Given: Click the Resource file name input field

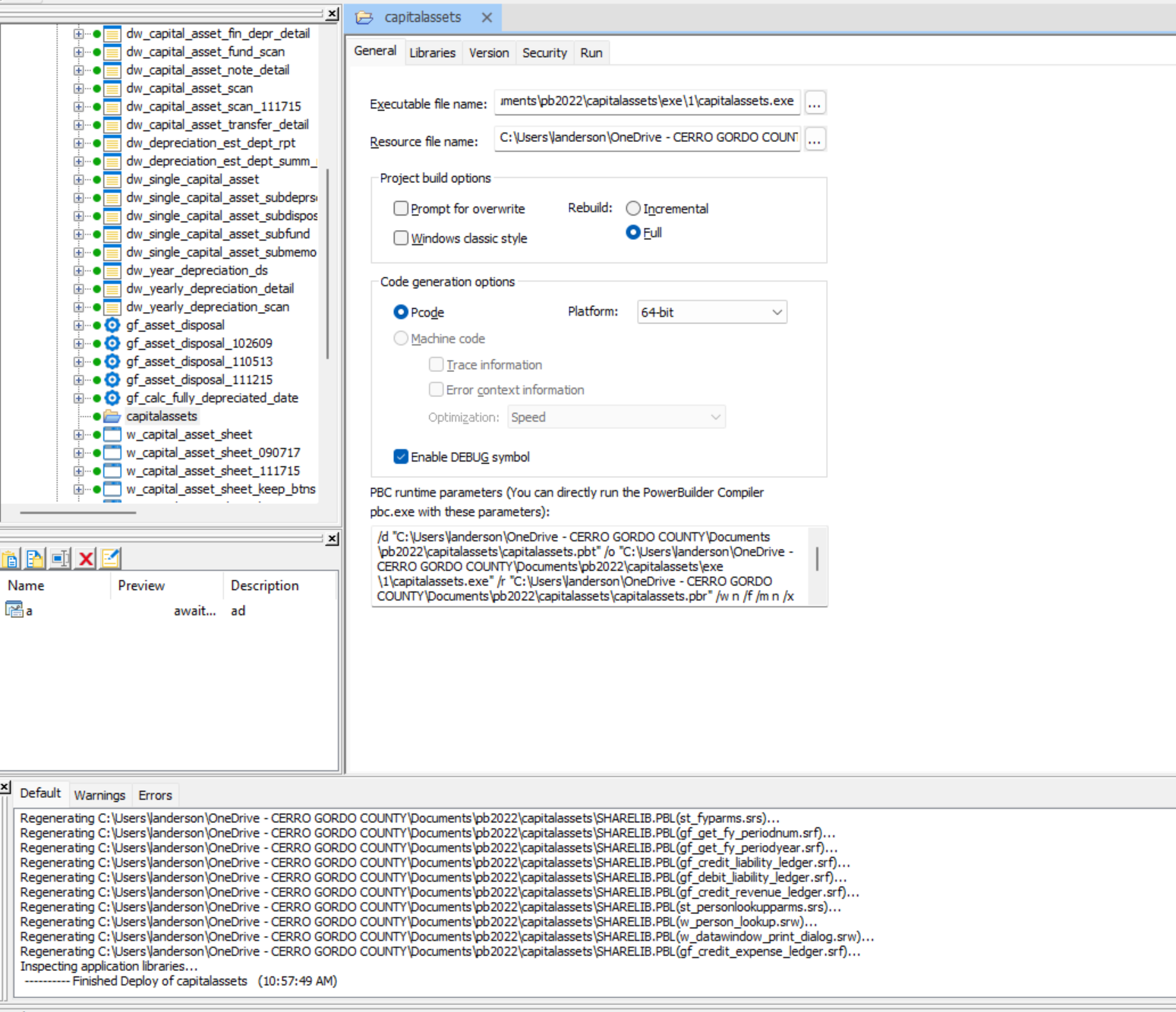Looking at the screenshot, I should tap(647, 138).
